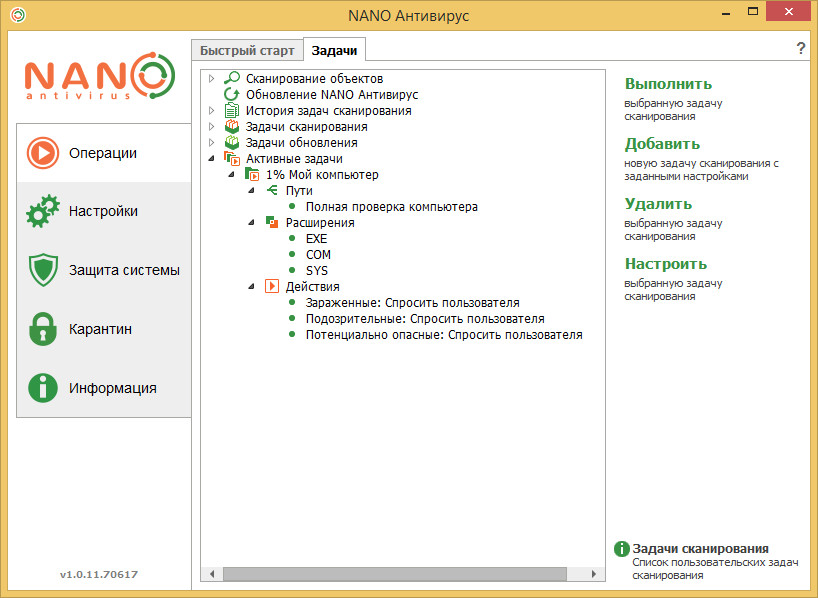Screen dimensions: 818x598
Task: Select the 1% Мой компьютер label
Action: (322, 175)
